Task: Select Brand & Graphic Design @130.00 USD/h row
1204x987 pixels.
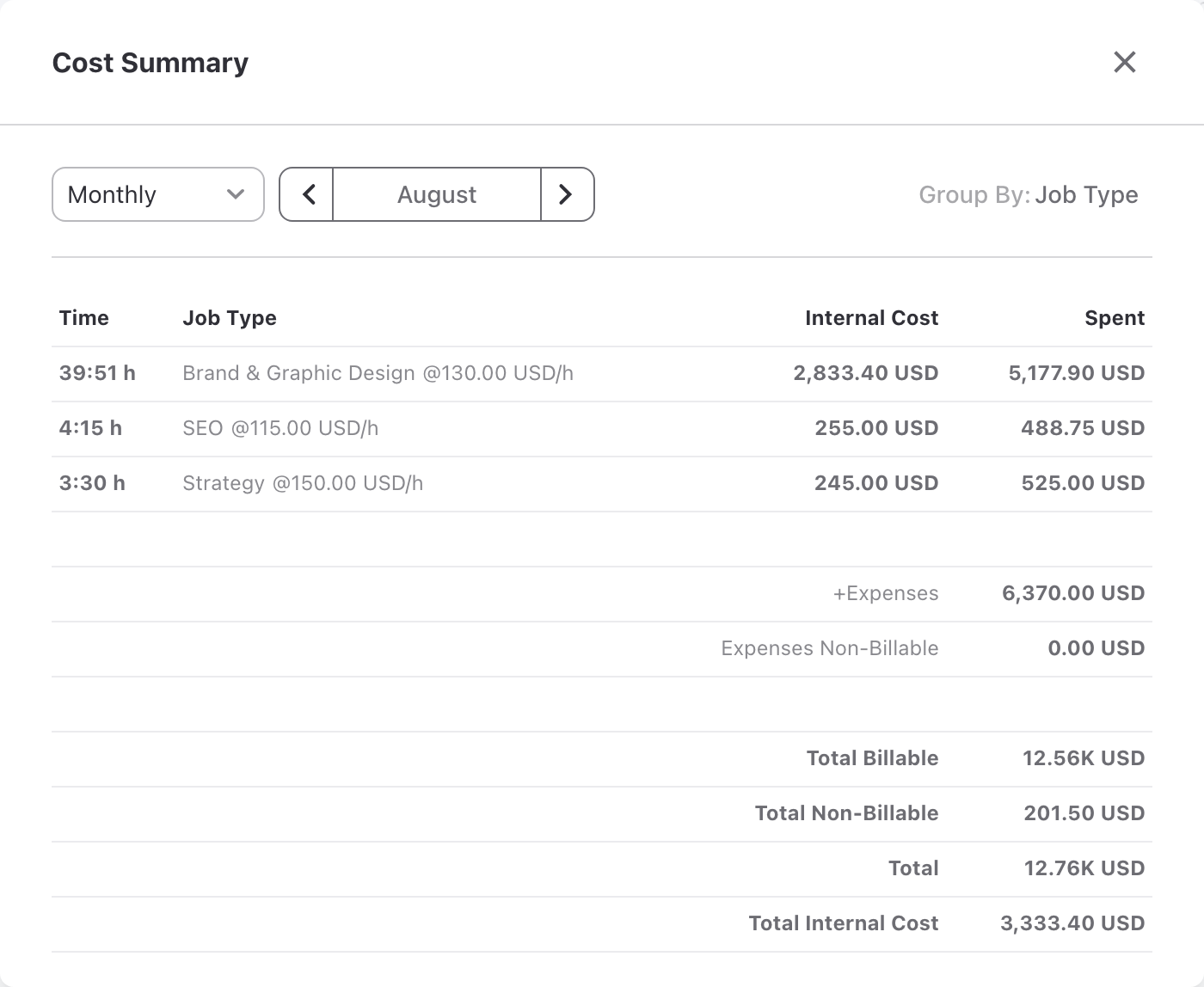Action: 602,374
